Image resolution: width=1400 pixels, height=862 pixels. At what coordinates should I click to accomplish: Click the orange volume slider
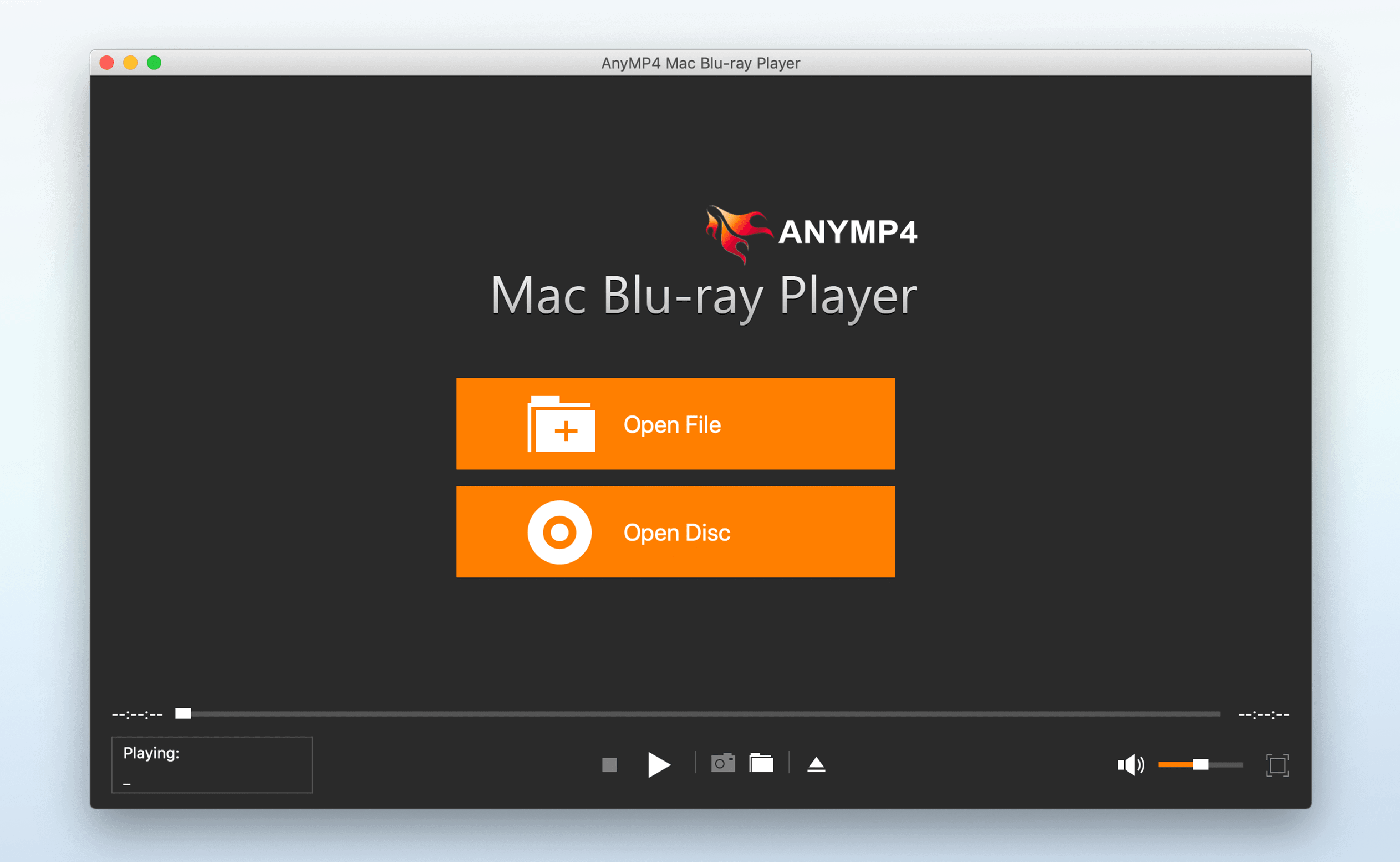[1200, 764]
